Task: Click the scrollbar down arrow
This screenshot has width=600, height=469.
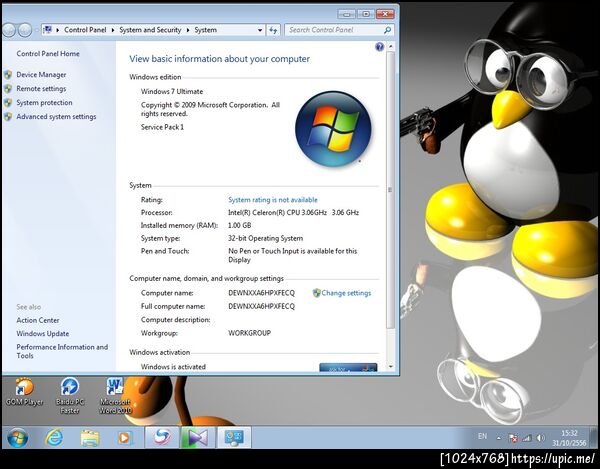Action: 390,366
